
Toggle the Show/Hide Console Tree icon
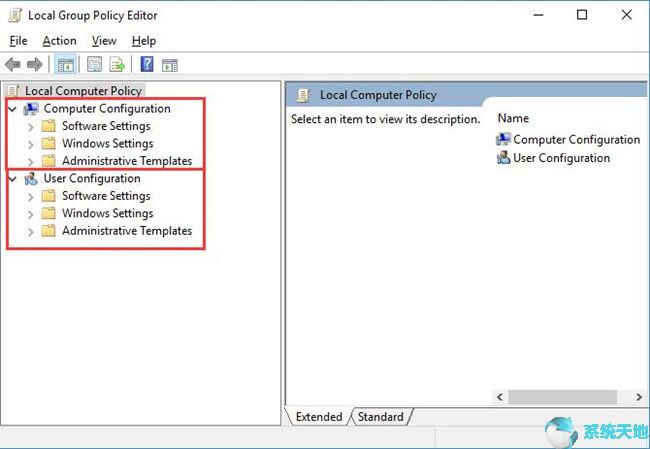point(65,65)
